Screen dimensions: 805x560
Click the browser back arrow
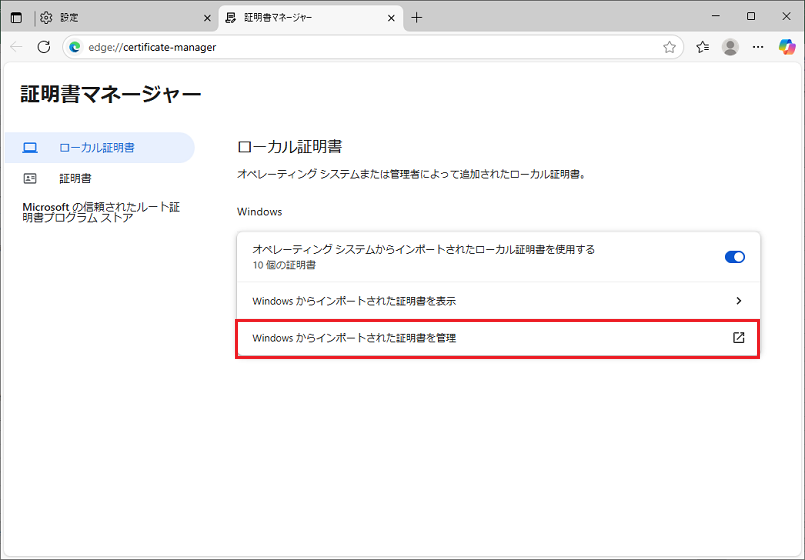[x=16, y=47]
